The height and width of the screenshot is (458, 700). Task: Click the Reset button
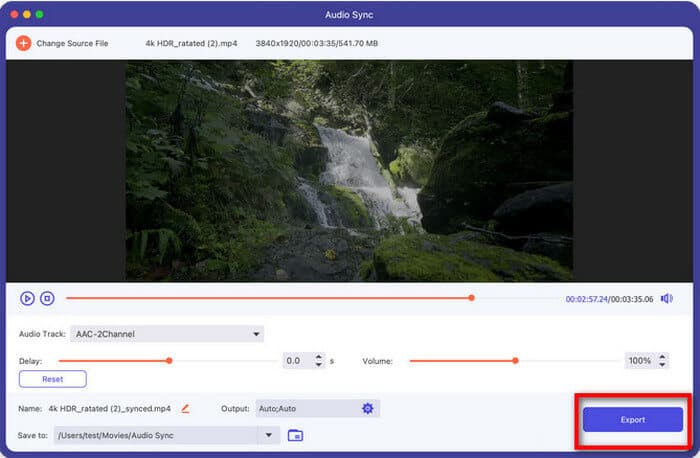[x=52, y=379]
